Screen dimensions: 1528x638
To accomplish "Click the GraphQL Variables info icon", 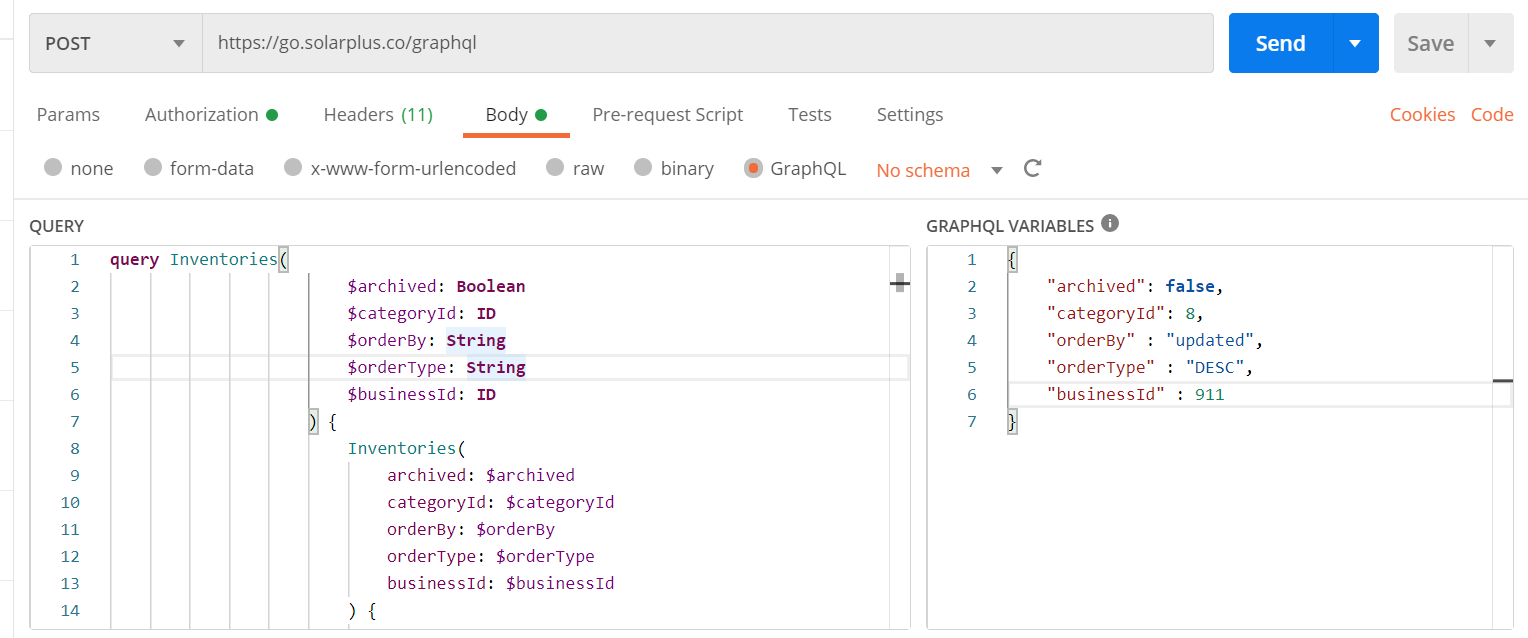I will [x=1109, y=224].
